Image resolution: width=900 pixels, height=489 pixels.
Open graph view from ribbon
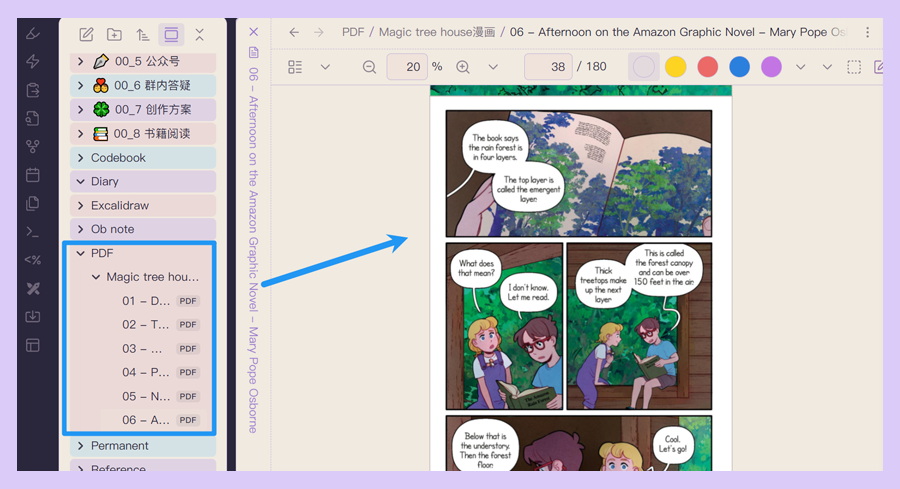point(33,147)
